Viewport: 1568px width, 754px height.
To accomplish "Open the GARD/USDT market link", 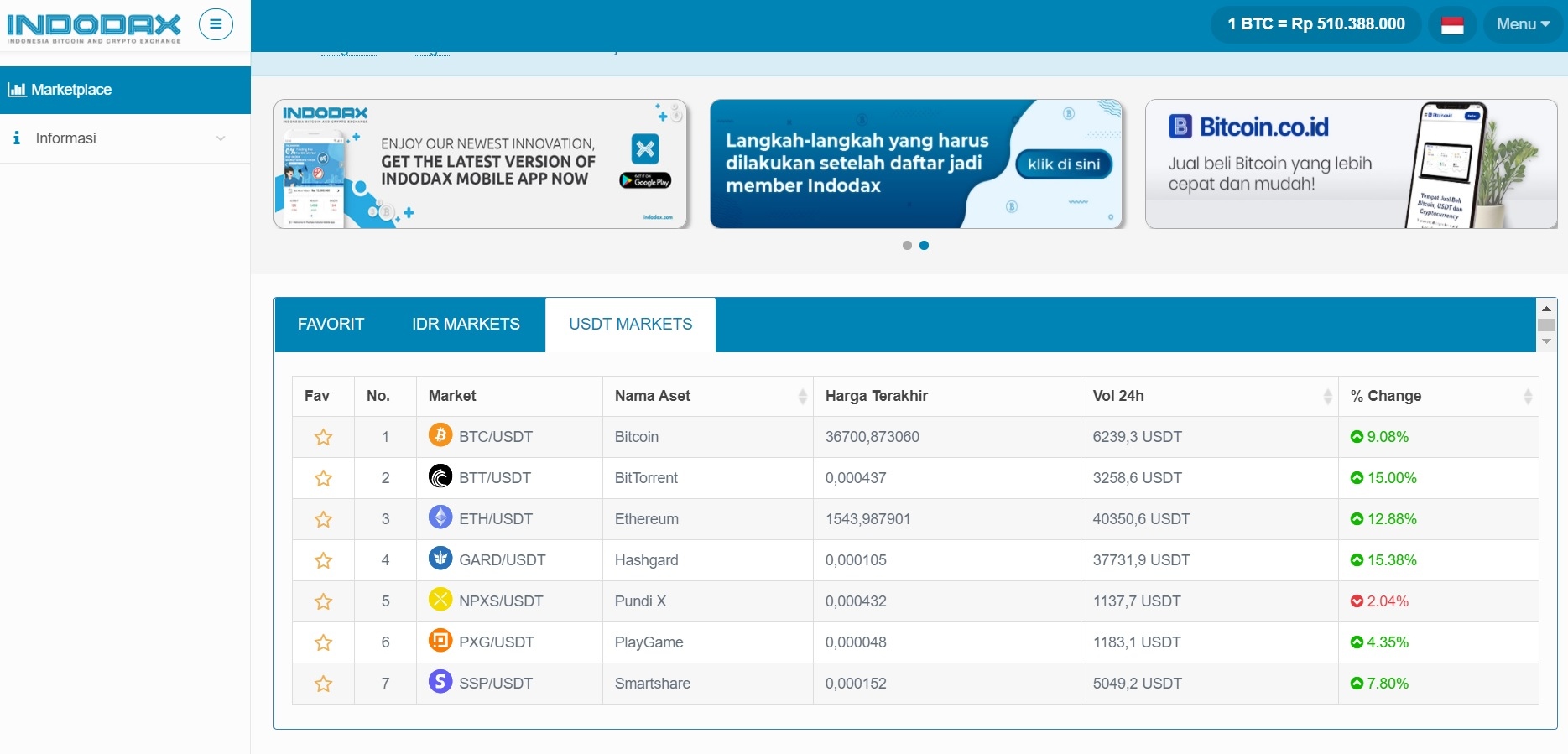I will tap(503, 560).
